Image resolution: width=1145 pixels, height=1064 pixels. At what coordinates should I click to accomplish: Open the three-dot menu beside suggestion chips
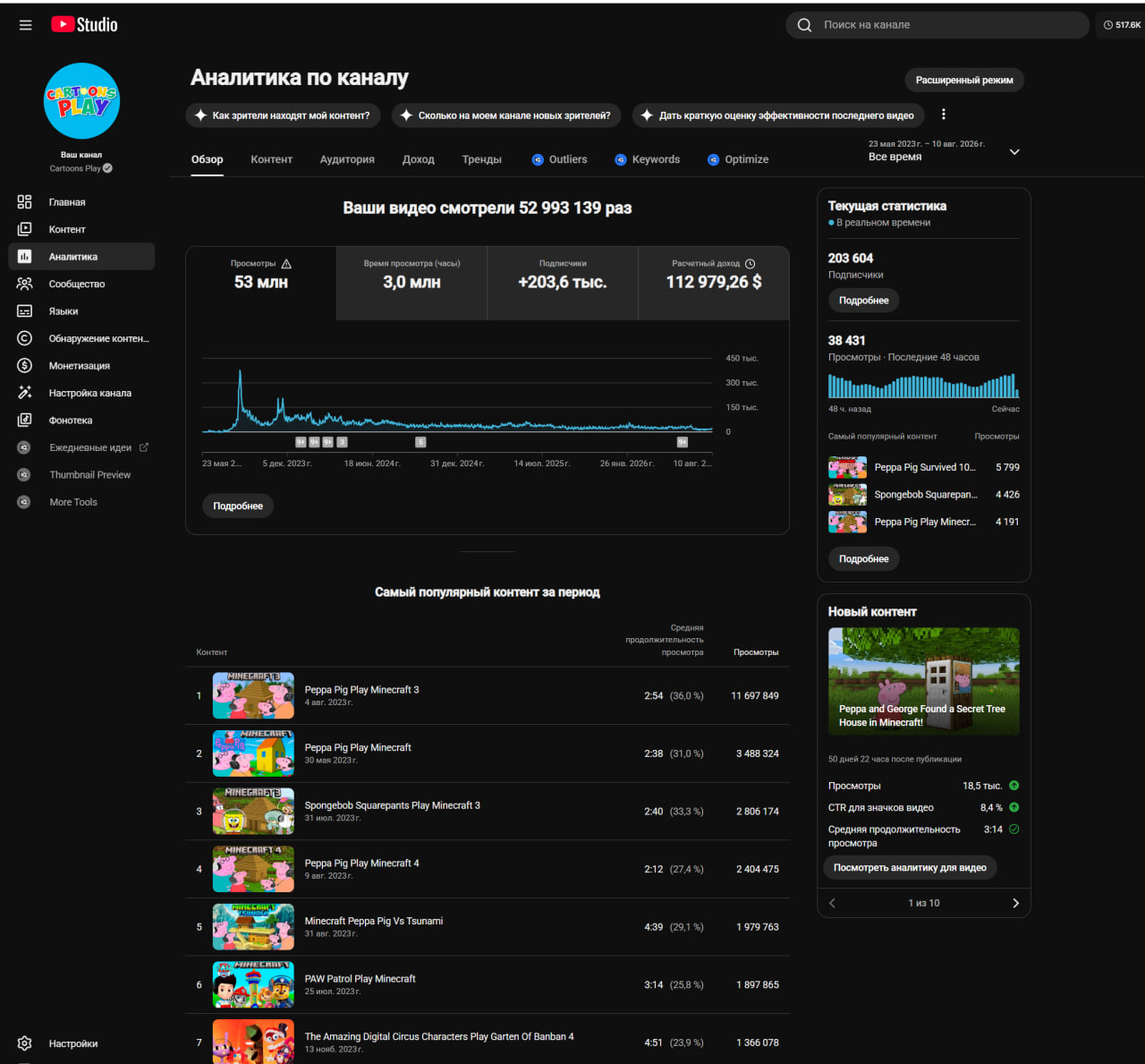[943, 115]
